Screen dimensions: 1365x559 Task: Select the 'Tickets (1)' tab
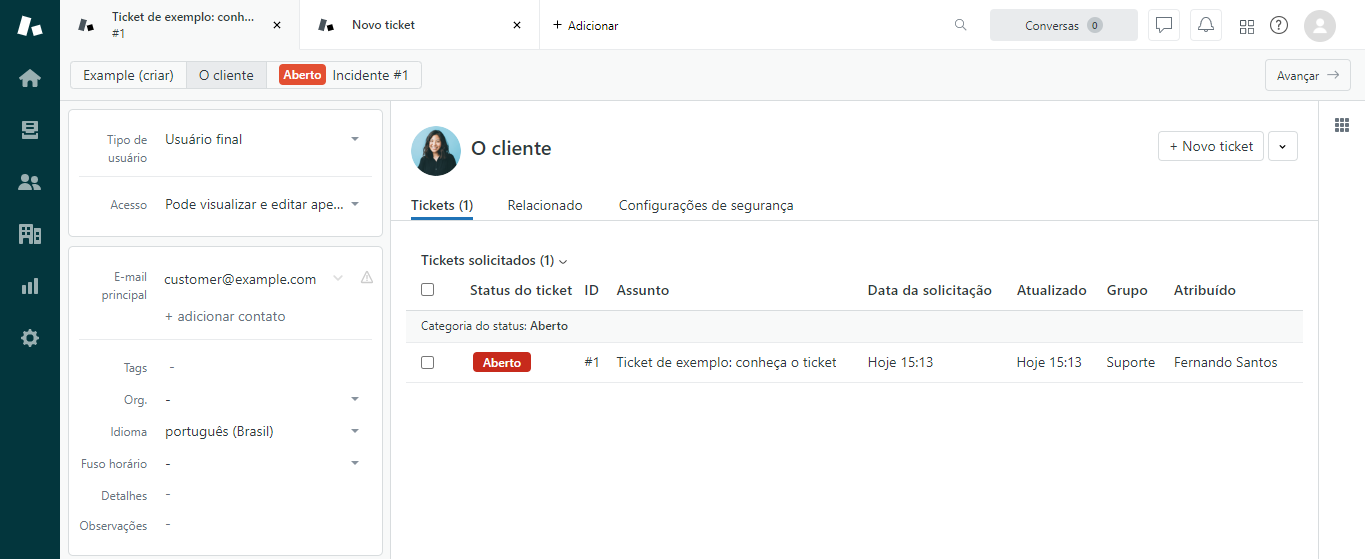coord(442,205)
